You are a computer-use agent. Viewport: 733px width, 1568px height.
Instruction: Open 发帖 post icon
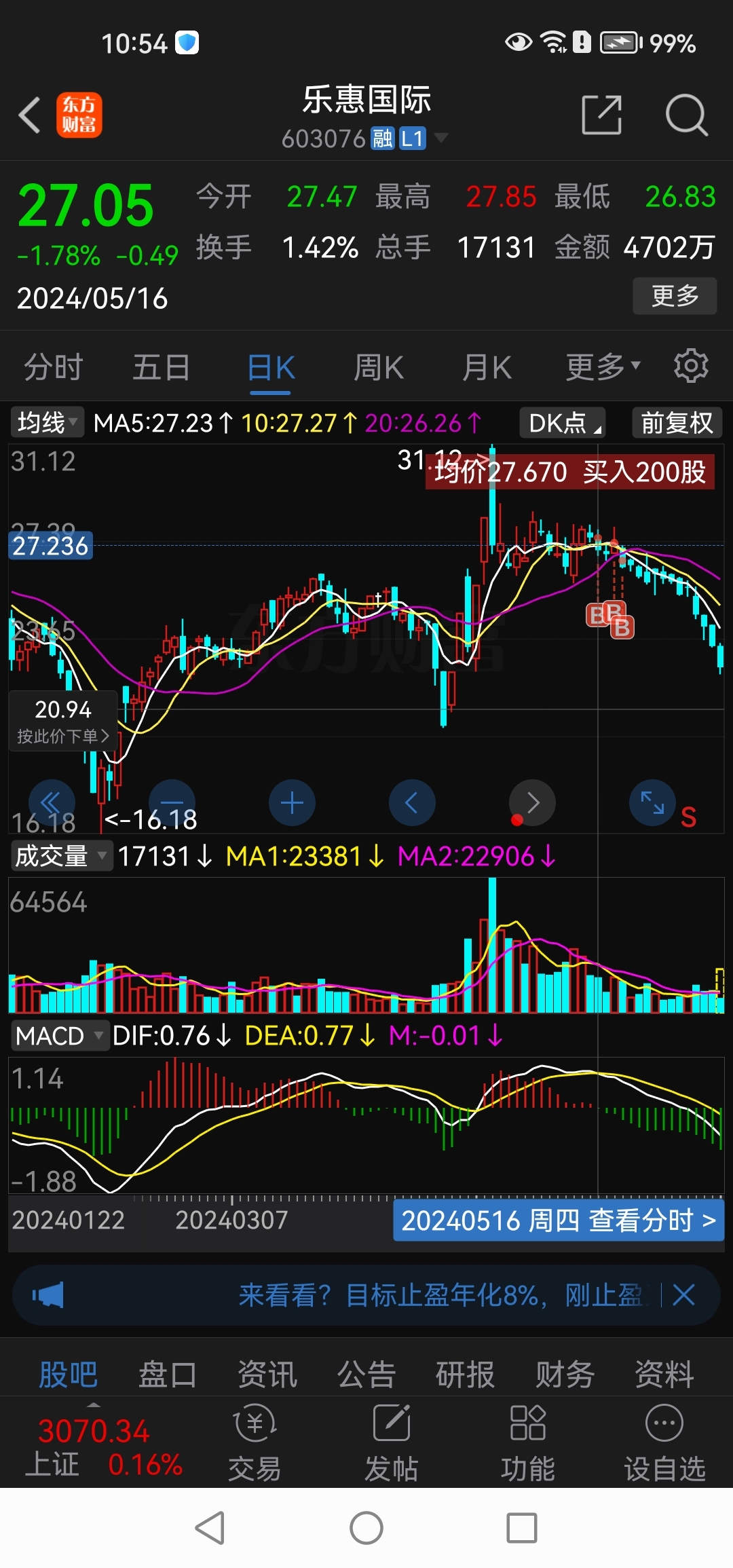(x=392, y=1442)
